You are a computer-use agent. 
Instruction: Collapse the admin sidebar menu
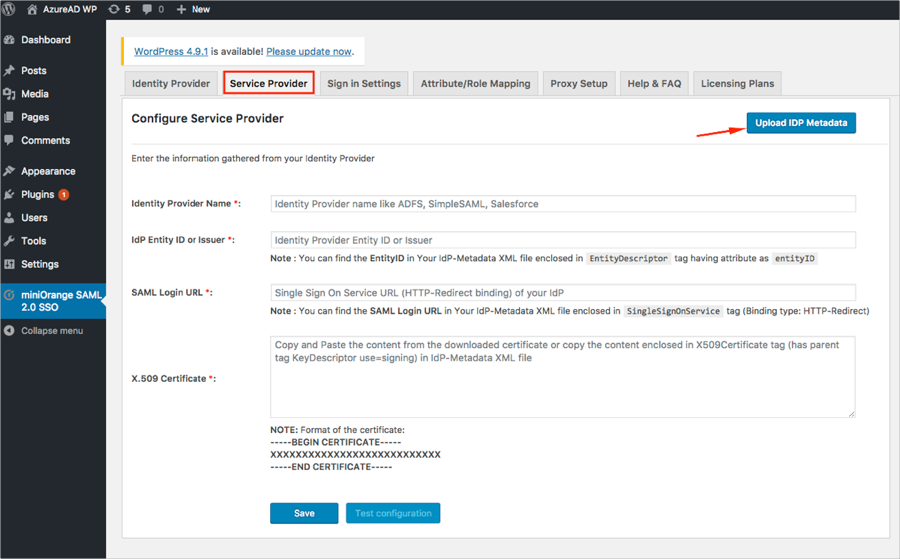point(51,331)
